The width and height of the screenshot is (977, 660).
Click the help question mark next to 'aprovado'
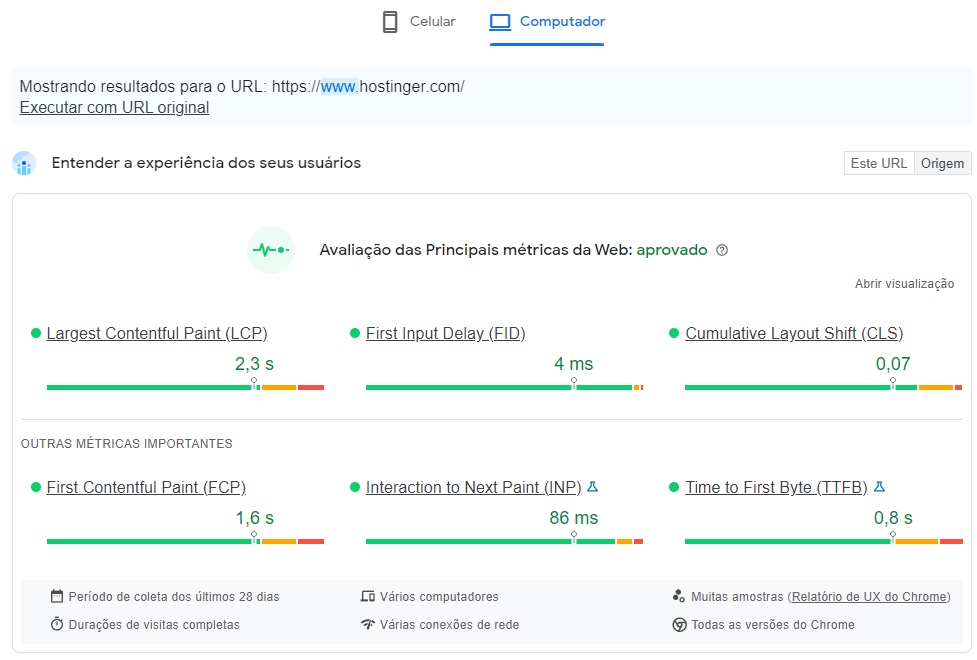[722, 250]
